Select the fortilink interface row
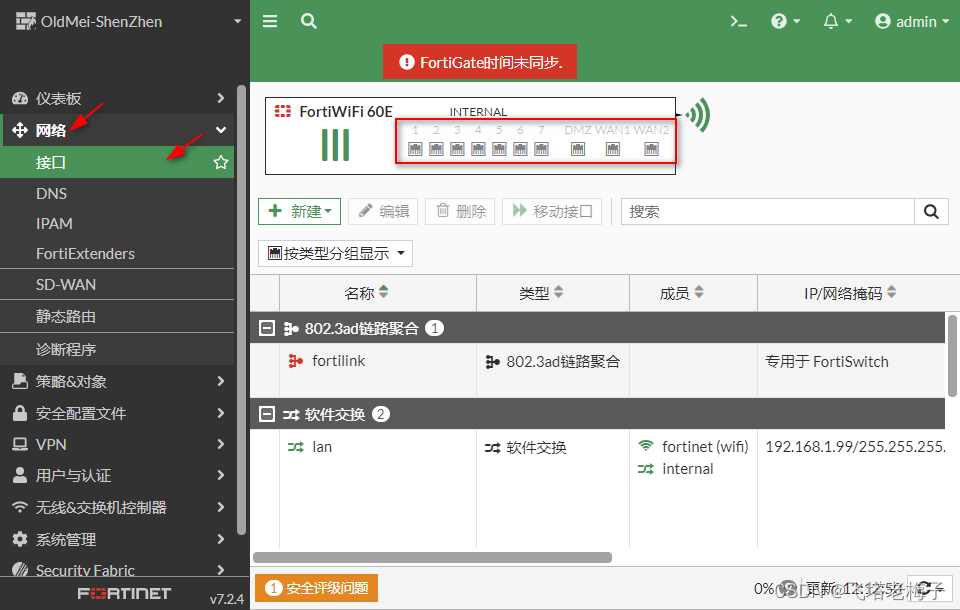 point(598,370)
